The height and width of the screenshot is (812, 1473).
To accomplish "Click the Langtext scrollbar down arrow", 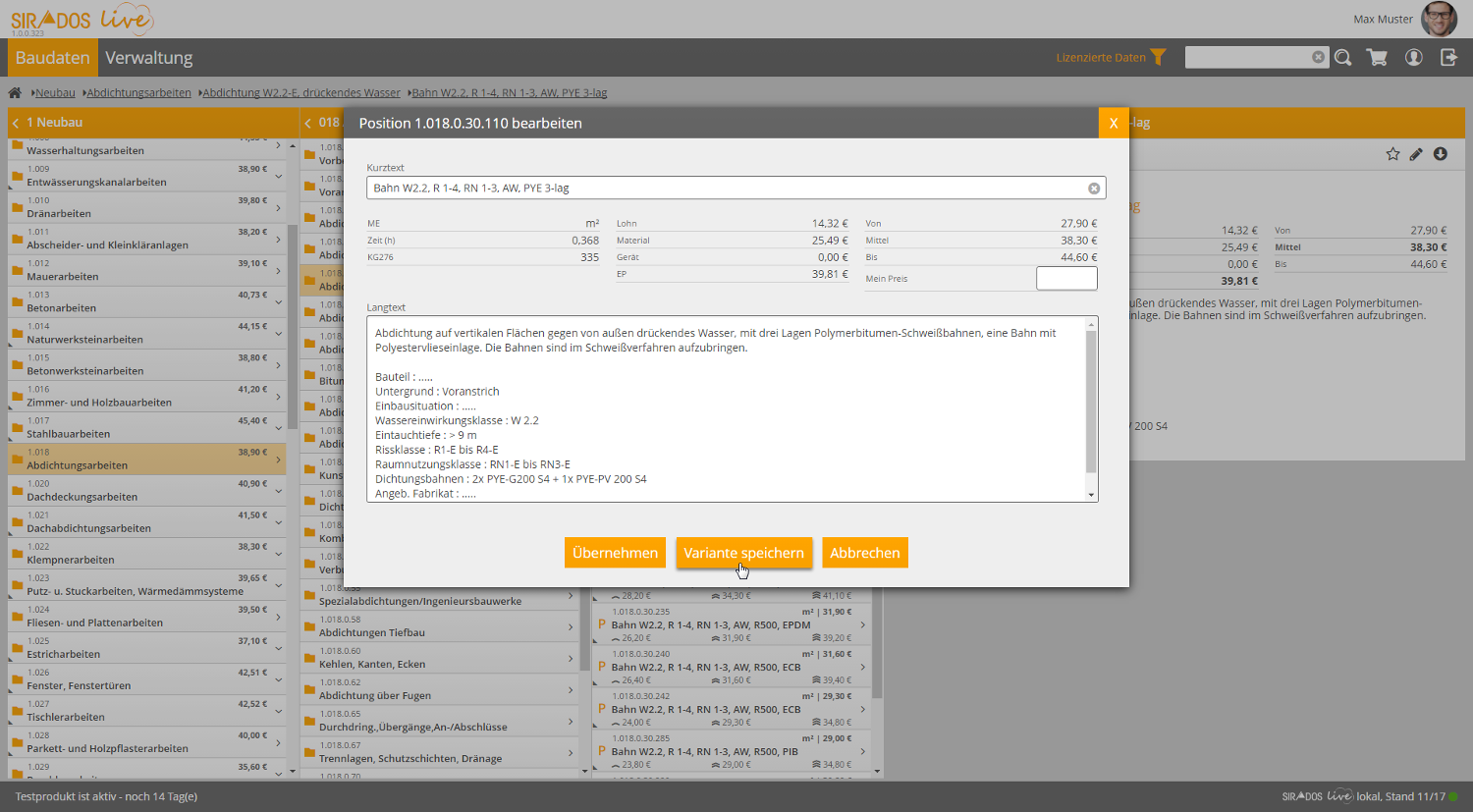I will 1091,495.
